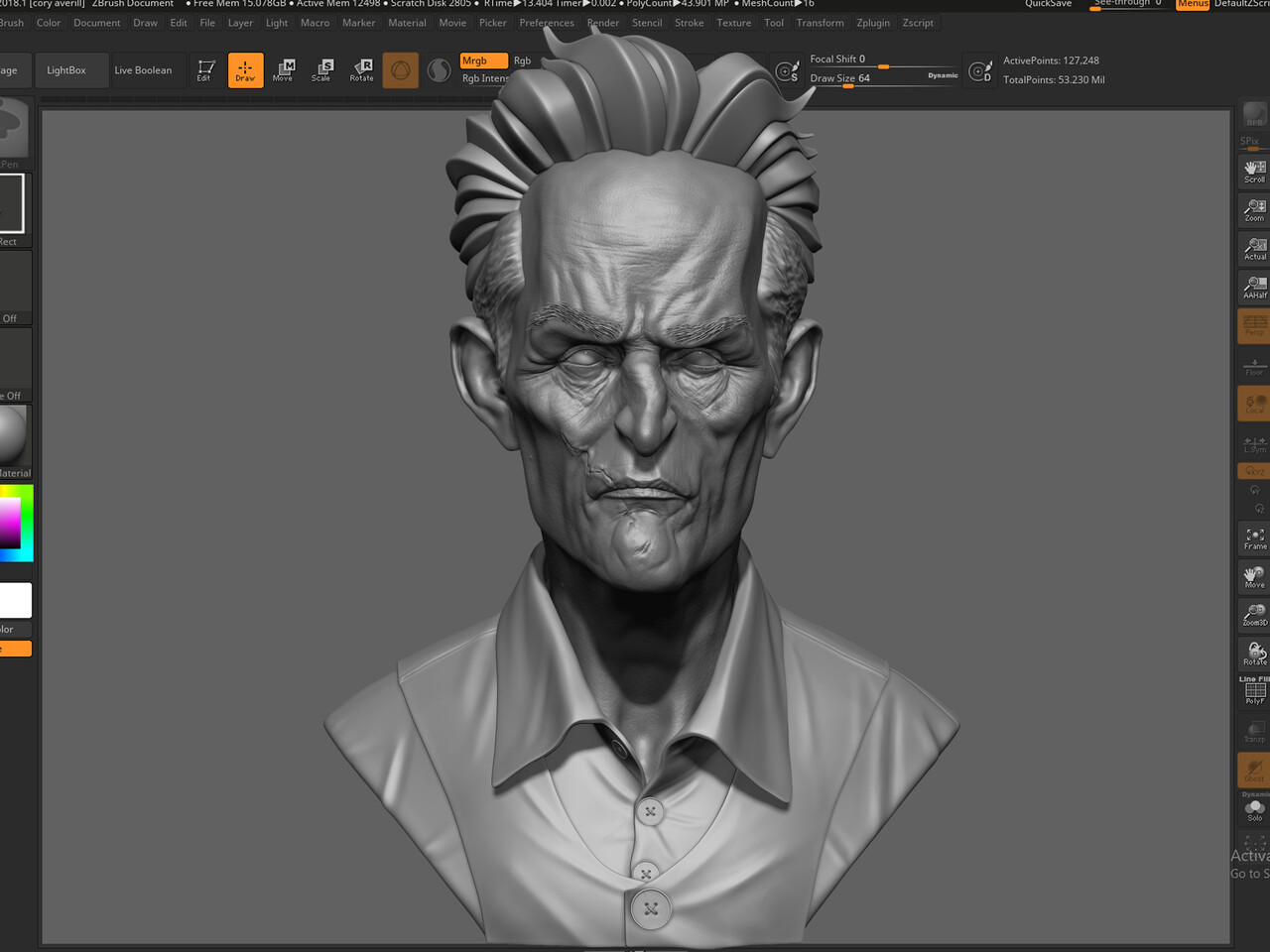Run BPR render icon
The image size is (1270, 952).
click(x=1254, y=114)
